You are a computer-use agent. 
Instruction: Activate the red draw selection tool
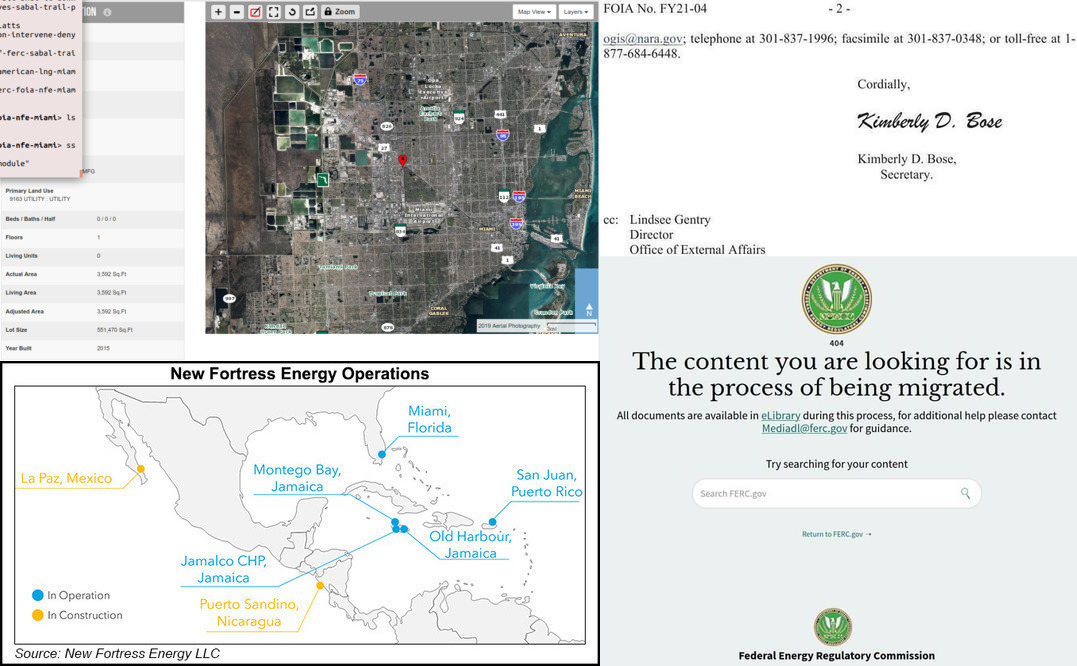pos(256,12)
